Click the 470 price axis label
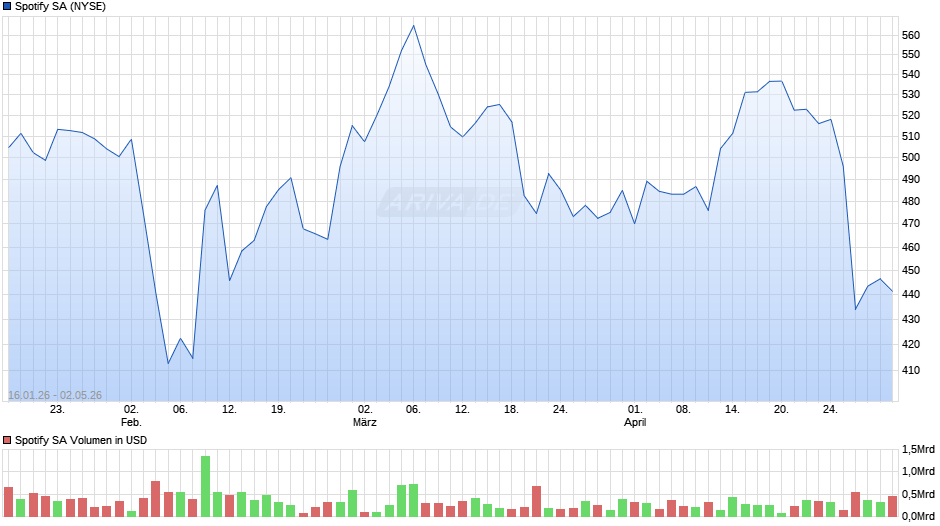Viewport: 940px width, 526px height. (x=911, y=223)
